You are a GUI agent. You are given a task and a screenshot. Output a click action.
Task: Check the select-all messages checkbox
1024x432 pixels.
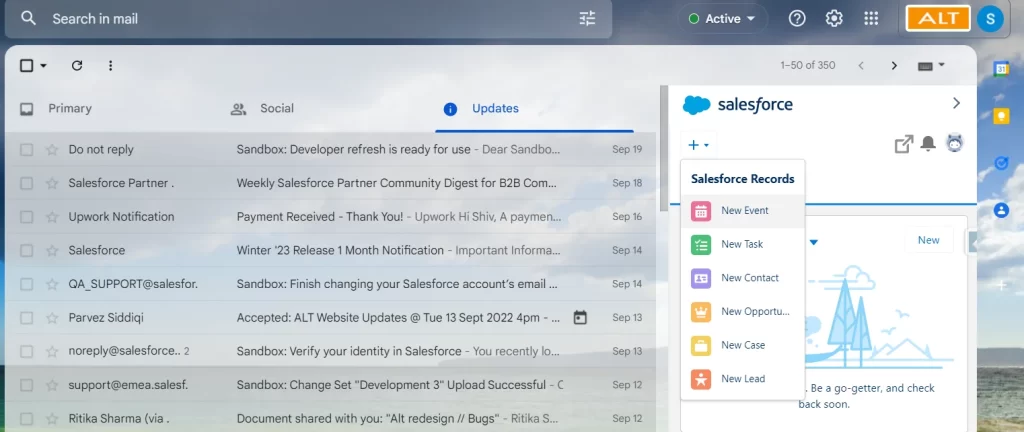26,65
